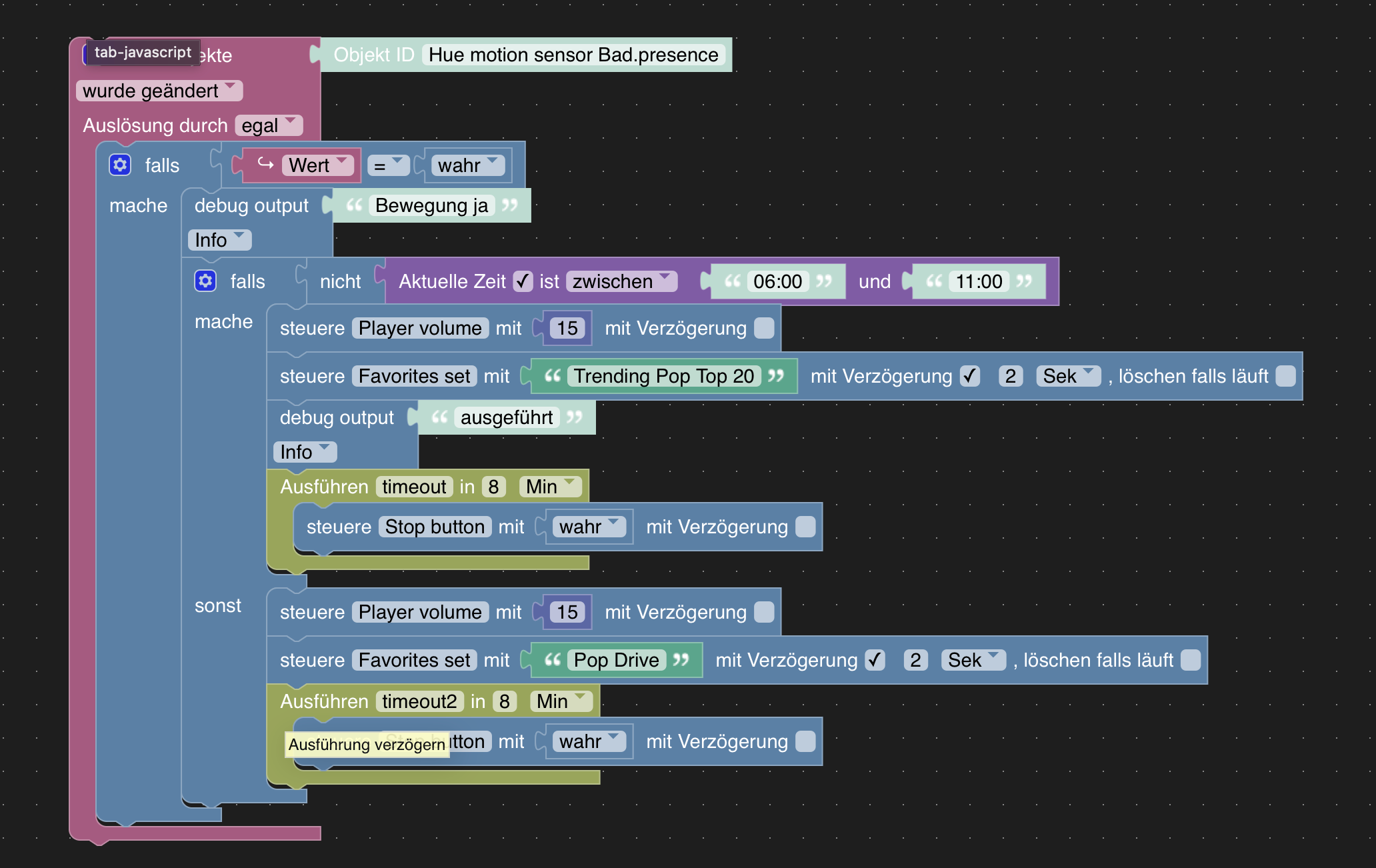Open the wurde geändert dropdown
This screenshot has height=868, width=1376.
159,91
